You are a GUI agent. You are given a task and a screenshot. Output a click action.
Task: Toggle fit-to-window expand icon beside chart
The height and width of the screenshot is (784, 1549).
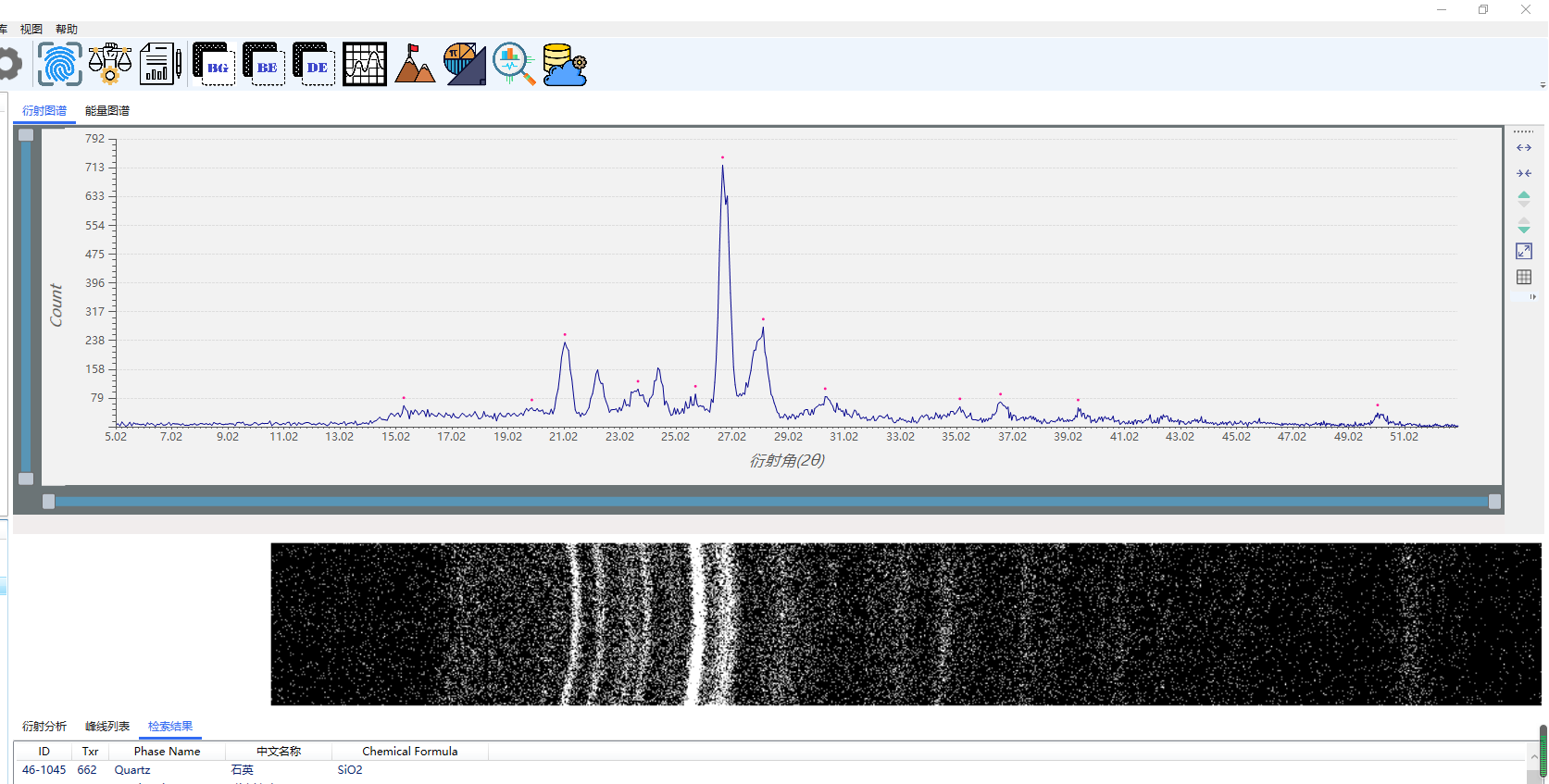pos(1524,251)
